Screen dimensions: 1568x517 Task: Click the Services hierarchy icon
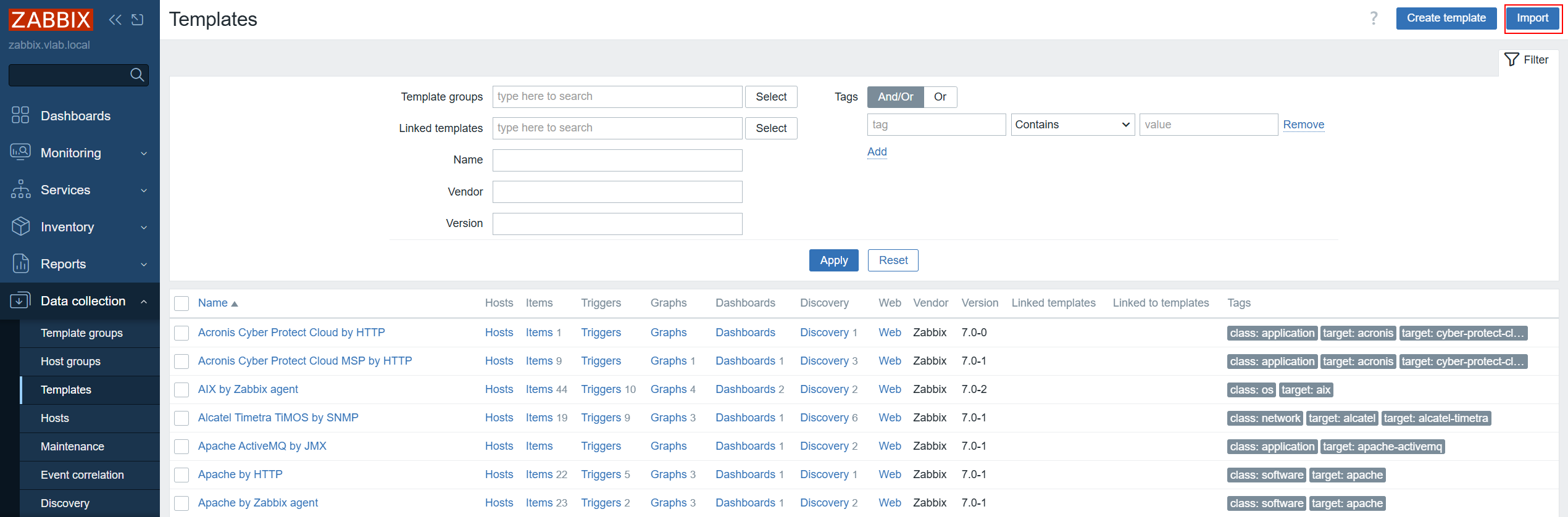click(20, 189)
